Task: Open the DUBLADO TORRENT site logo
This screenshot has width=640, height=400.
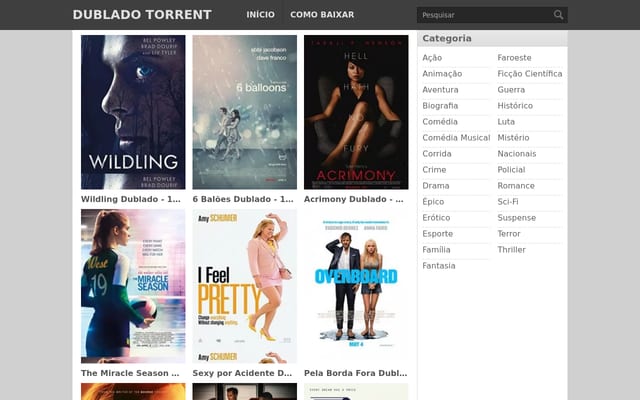Action: [142, 15]
